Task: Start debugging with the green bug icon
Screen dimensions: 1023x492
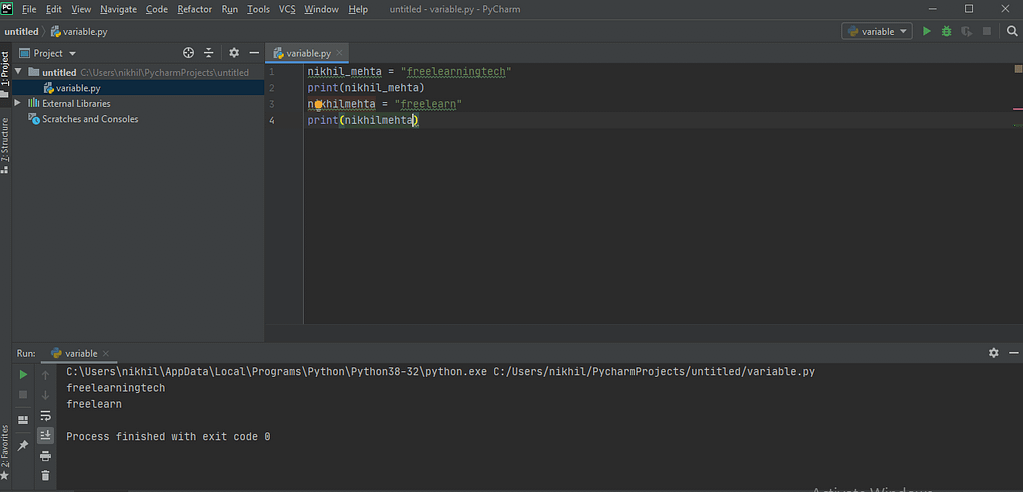Action: tap(946, 31)
